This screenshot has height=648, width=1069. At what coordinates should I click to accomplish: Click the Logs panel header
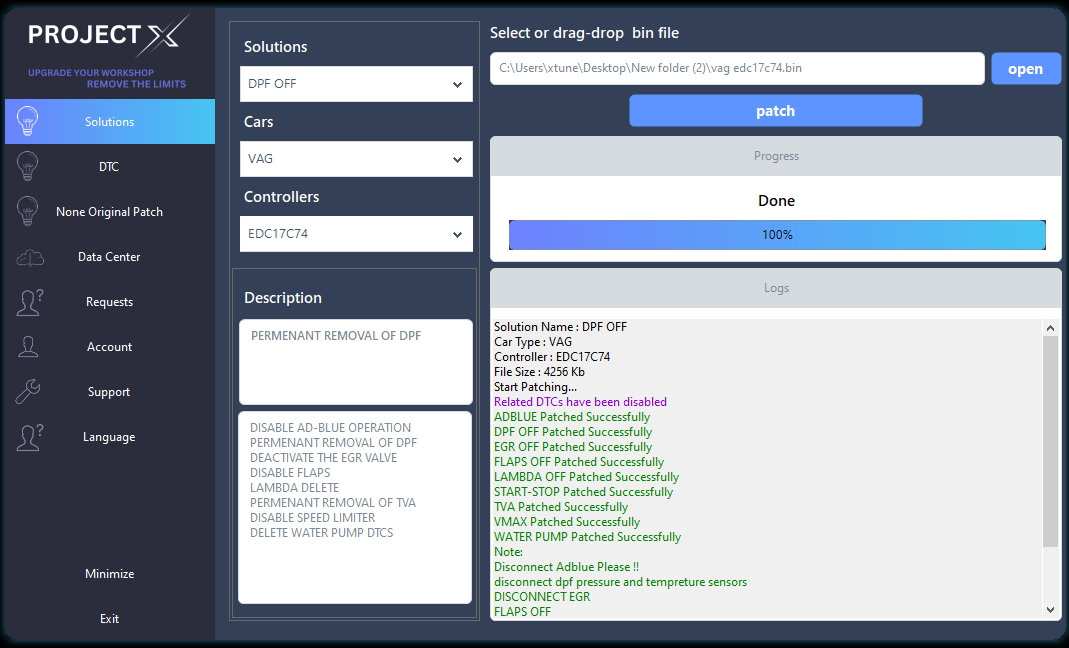776,288
